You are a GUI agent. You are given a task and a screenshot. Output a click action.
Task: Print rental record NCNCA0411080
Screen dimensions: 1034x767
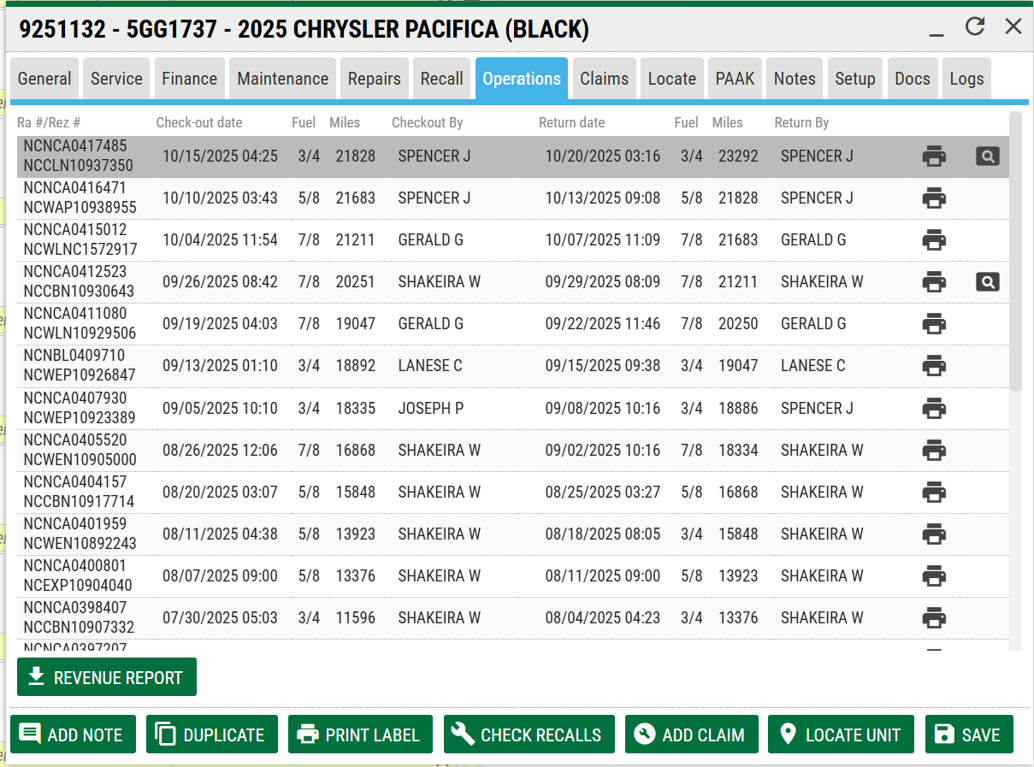click(934, 324)
